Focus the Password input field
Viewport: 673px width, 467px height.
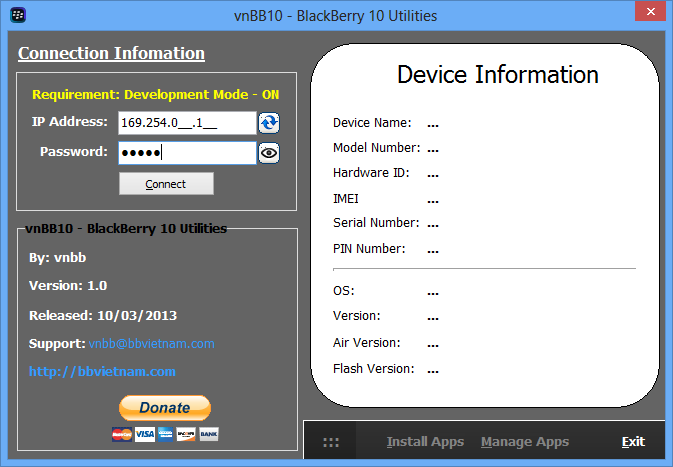pyautogui.click(x=187, y=153)
